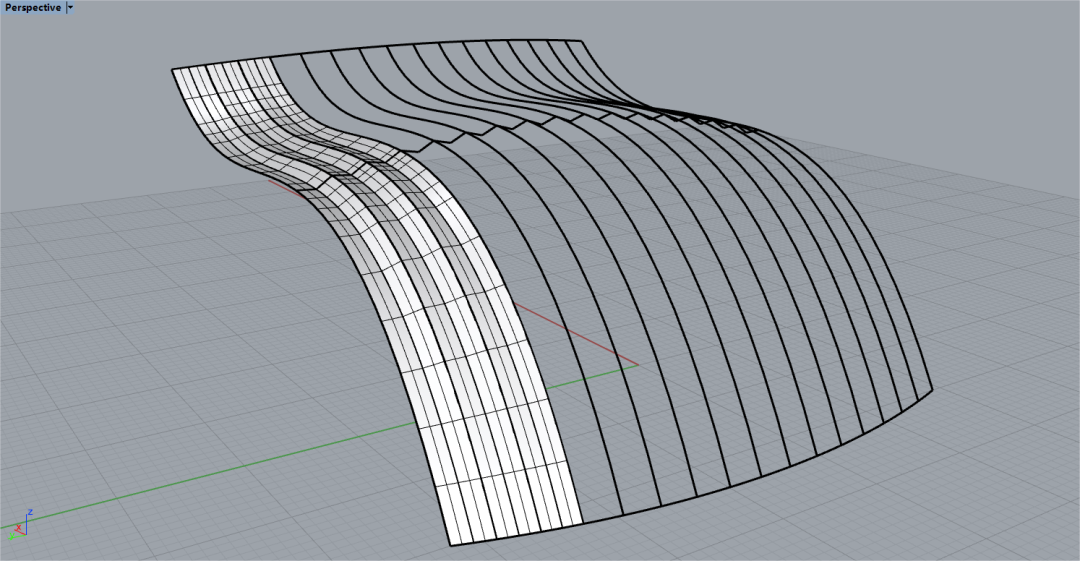Viewport: 1080px width, 561px height.
Task: Click the Perspective viewport title label
Action: [x=32, y=8]
